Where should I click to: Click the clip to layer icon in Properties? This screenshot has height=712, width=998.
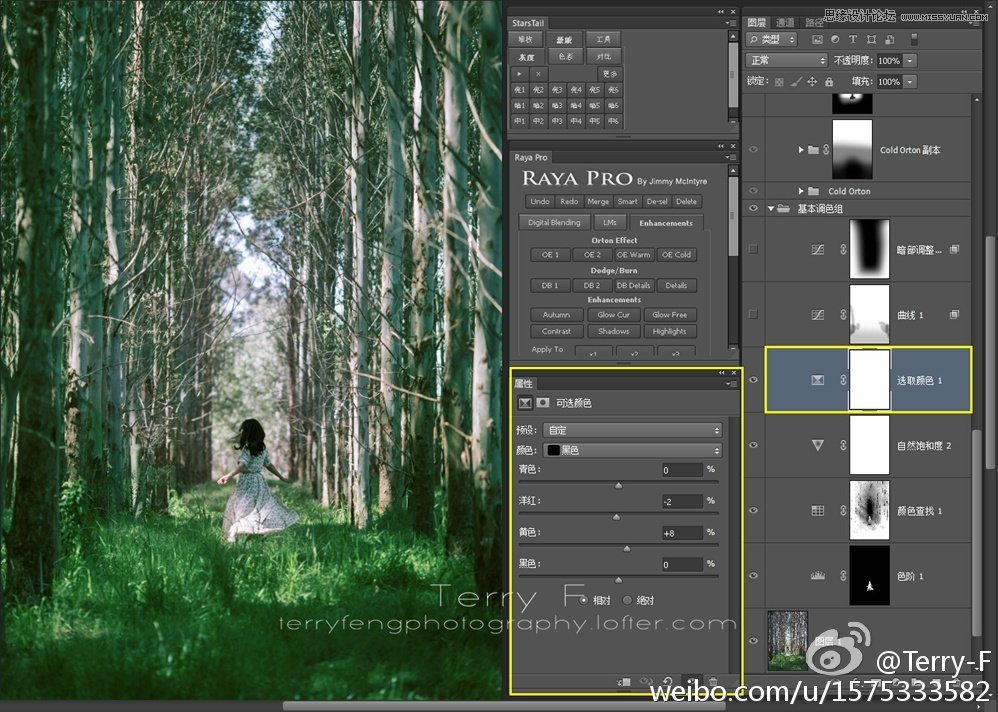click(624, 681)
